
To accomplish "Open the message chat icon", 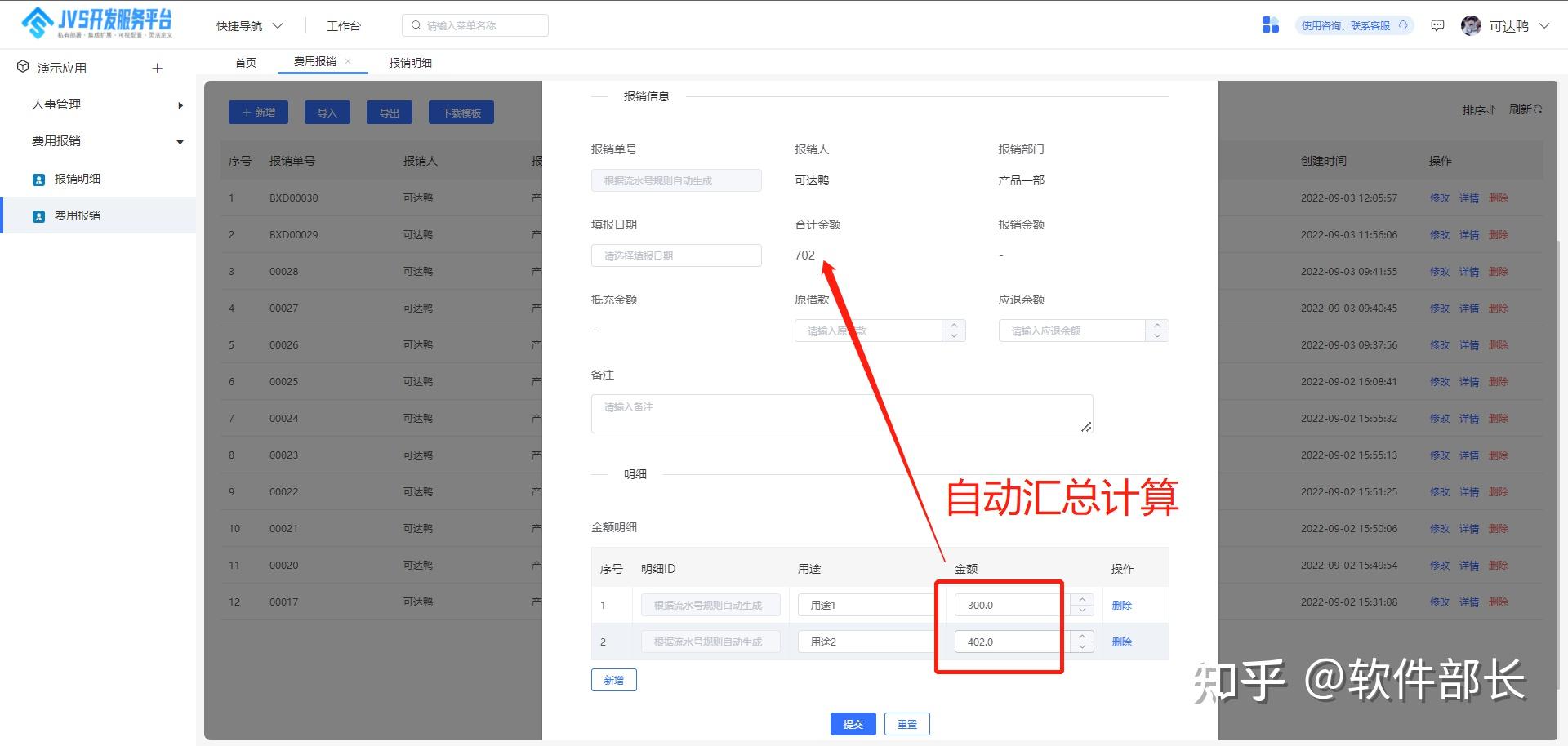I will click(1437, 26).
